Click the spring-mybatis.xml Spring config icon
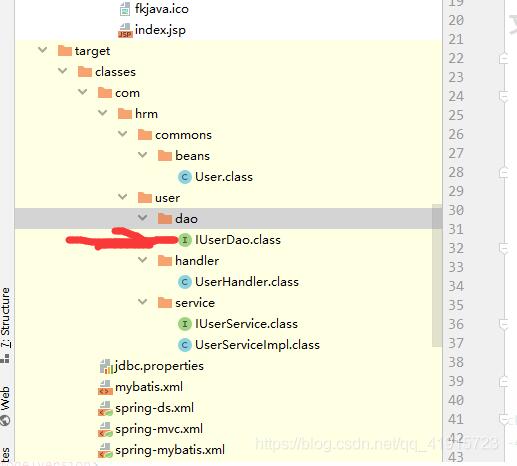 point(105,450)
